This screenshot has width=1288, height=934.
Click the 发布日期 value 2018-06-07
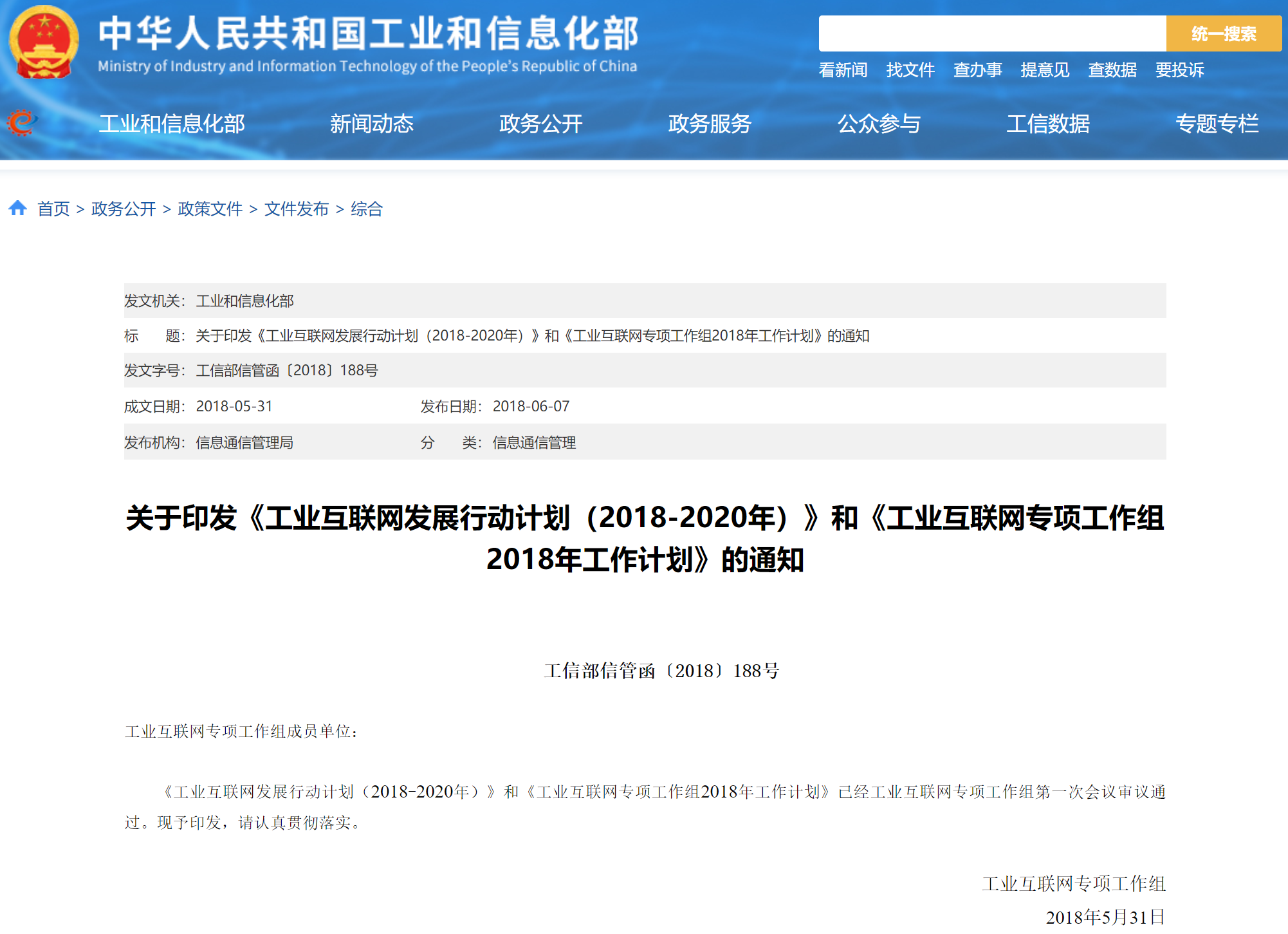pyautogui.click(x=531, y=406)
